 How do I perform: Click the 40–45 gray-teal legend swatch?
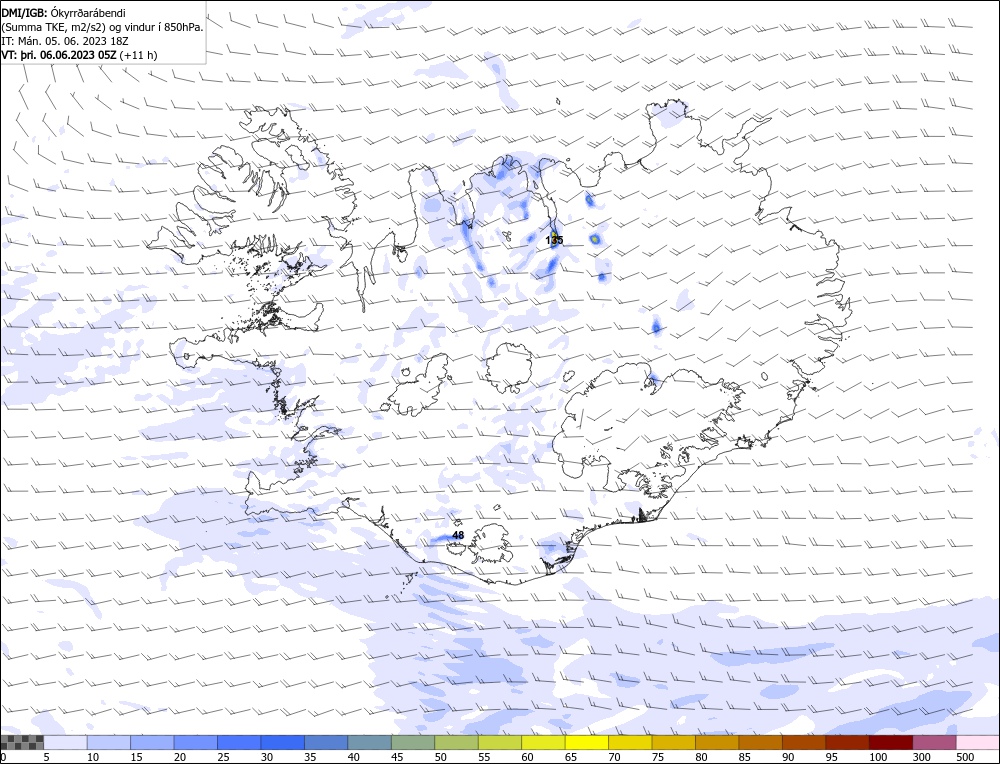[369, 742]
